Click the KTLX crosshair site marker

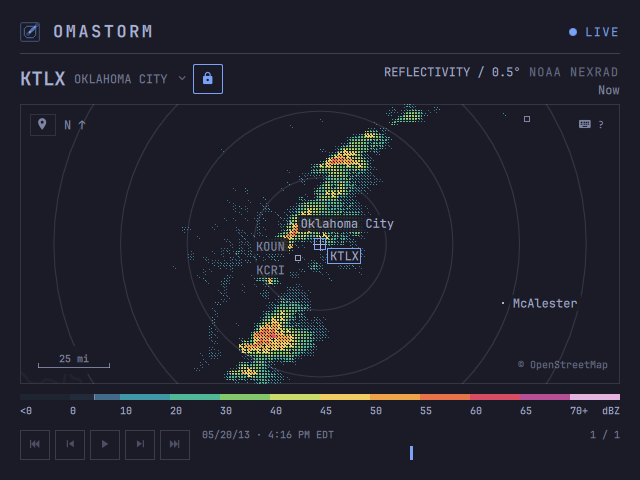pyautogui.click(x=320, y=244)
